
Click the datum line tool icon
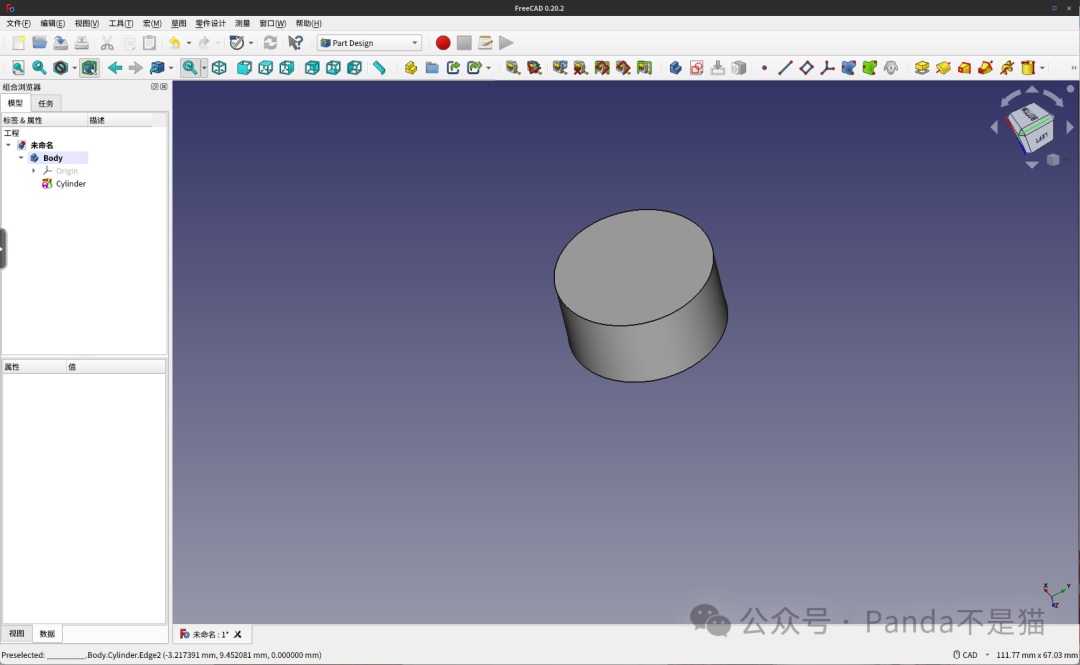pos(785,68)
